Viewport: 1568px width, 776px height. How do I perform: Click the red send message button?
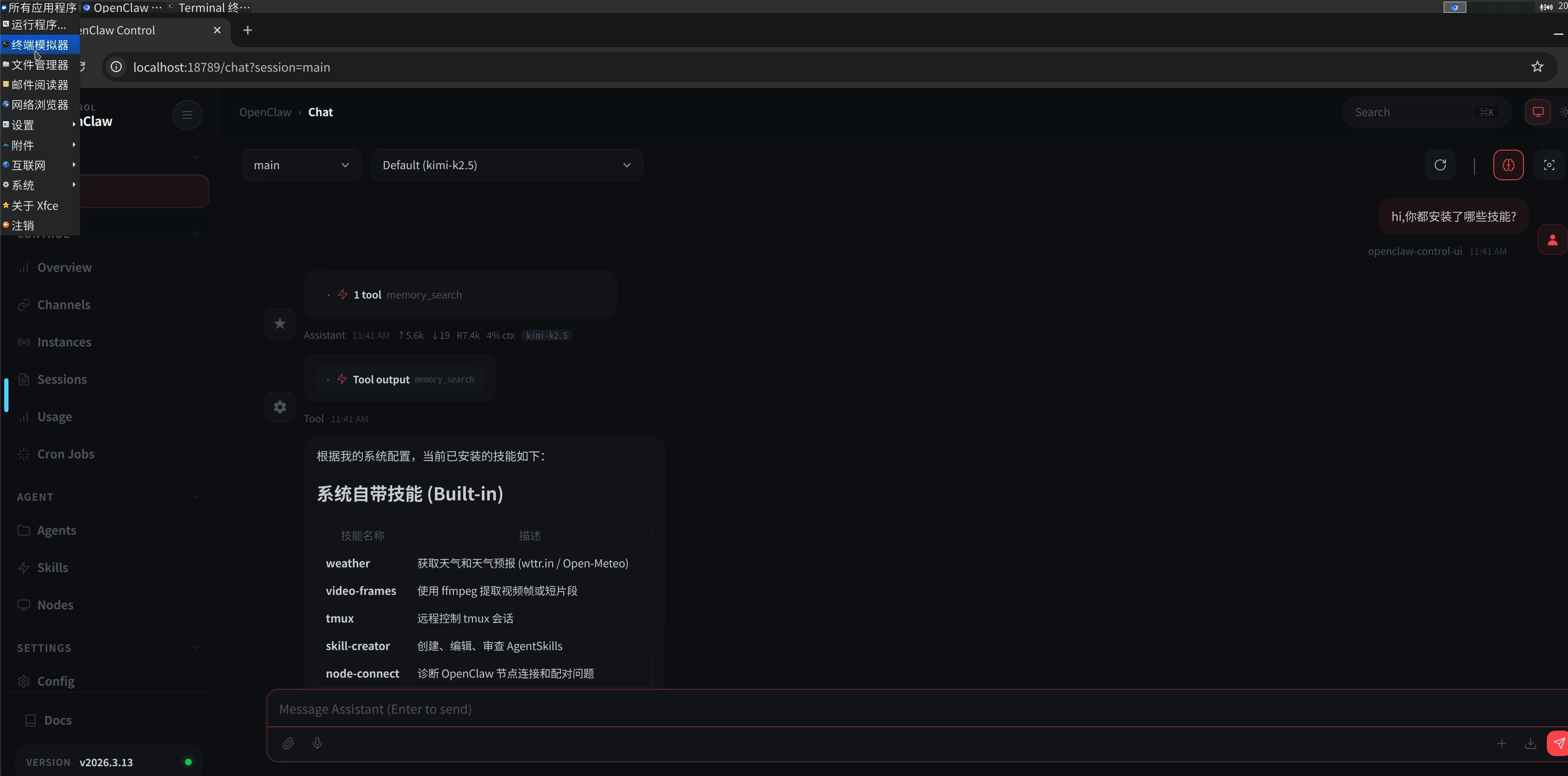[1558, 743]
